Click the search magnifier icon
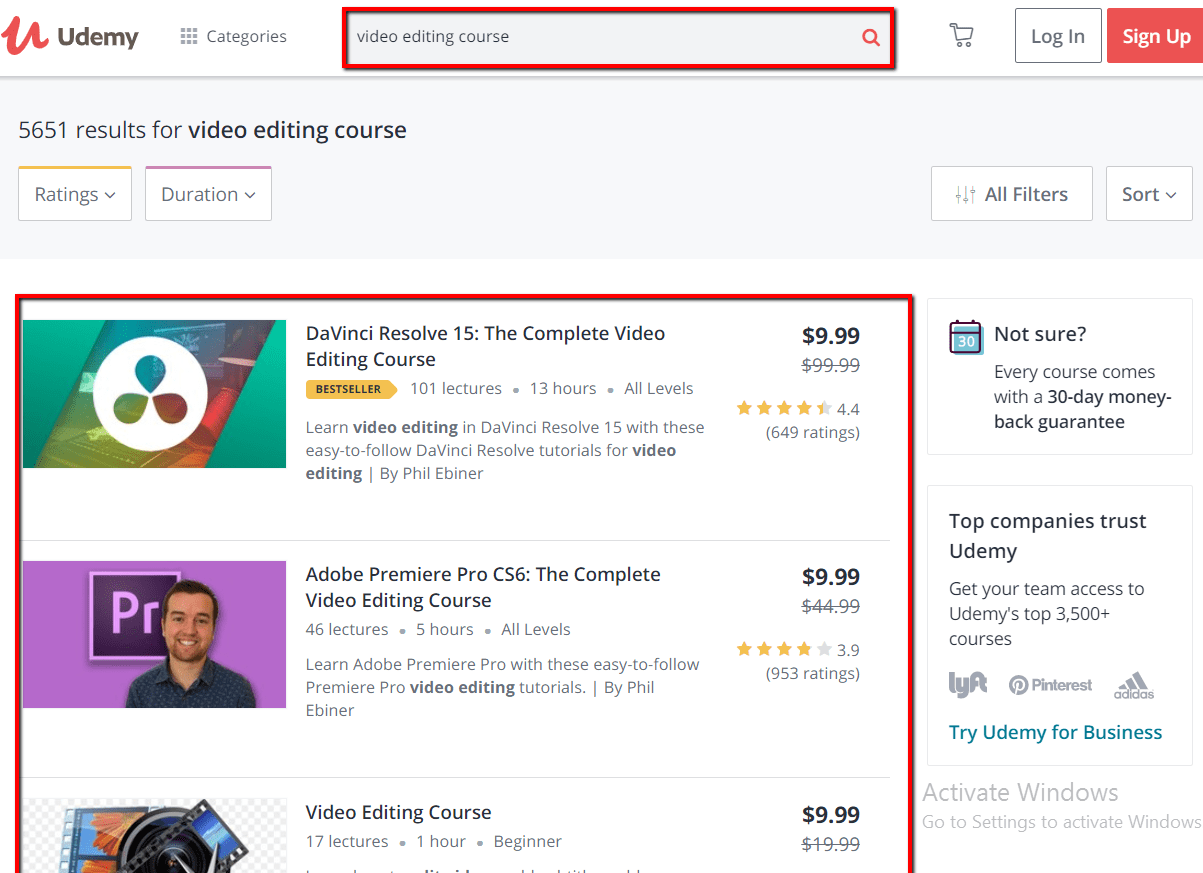The width and height of the screenshot is (1203, 873). pyautogui.click(x=870, y=37)
